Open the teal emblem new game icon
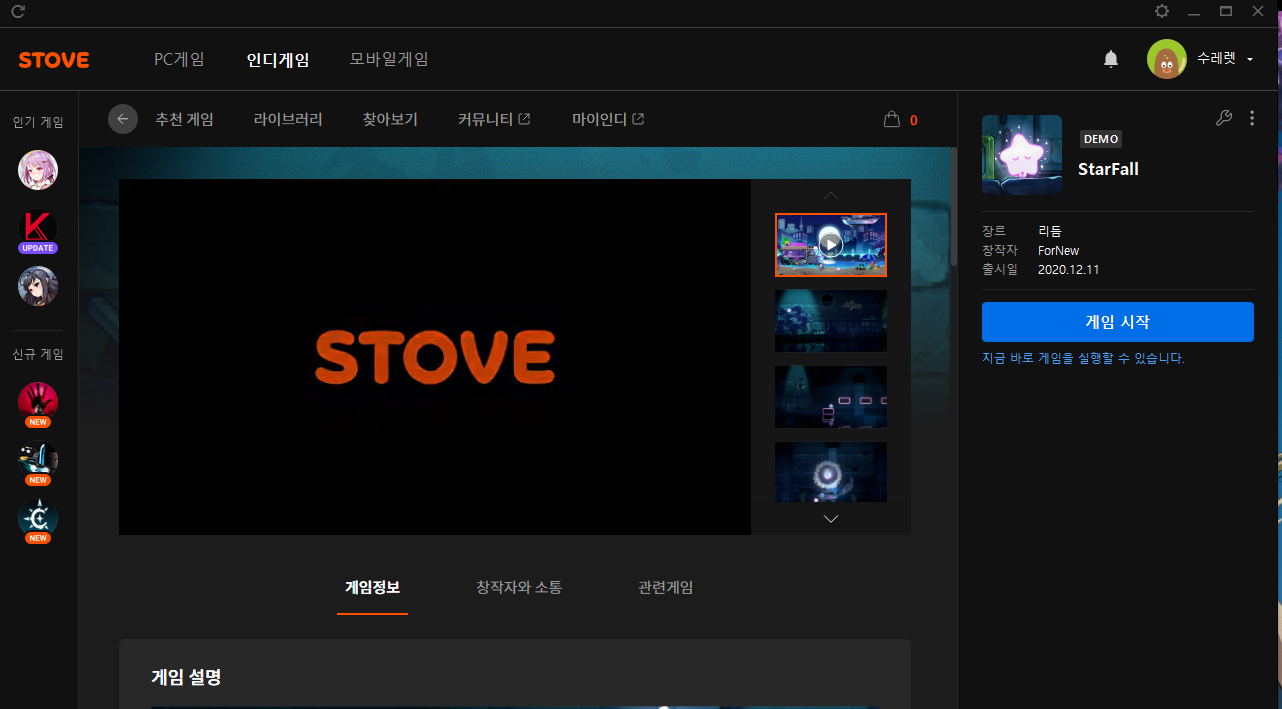 (38, 519)
